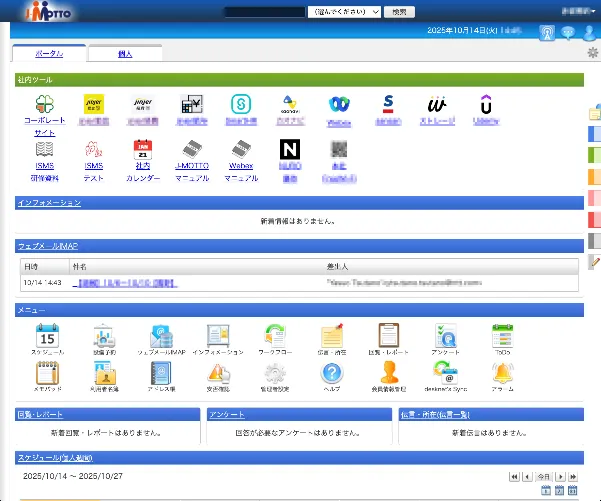
Task: Go to next schedule period arrow
Action: click(x=561, y=477)
